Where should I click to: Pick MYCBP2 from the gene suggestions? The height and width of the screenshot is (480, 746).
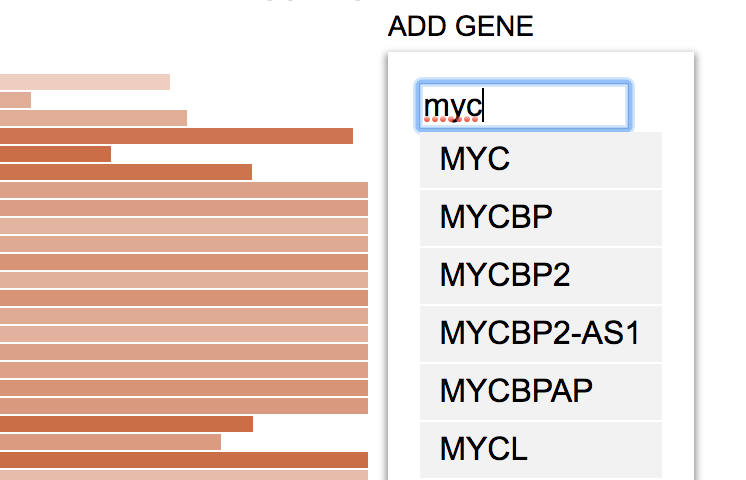coord(540,276)
